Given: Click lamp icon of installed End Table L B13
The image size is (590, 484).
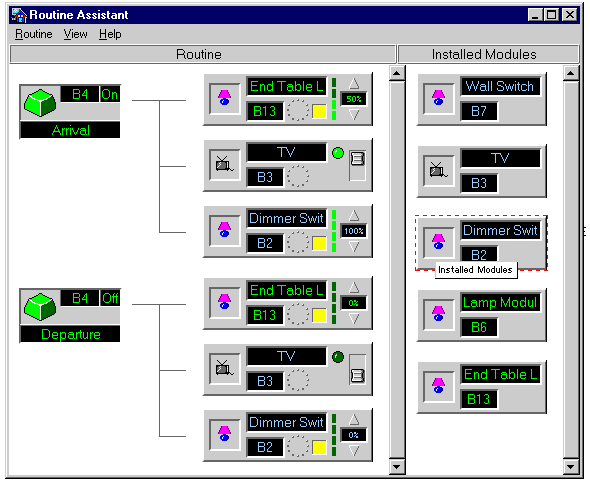Looking at the screenshot, I should 438,386.
